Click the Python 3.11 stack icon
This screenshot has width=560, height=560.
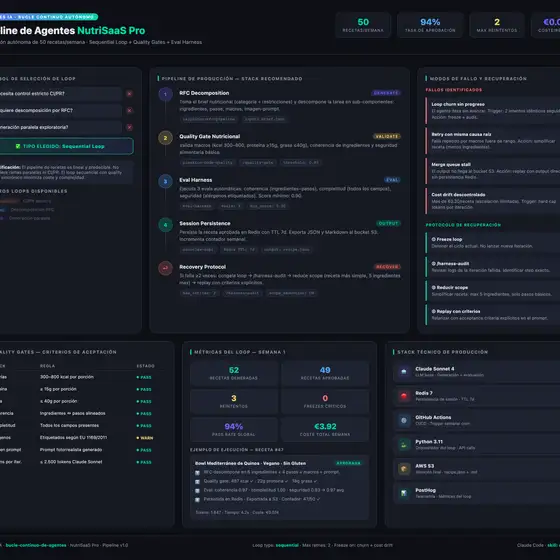pos(404,445)
